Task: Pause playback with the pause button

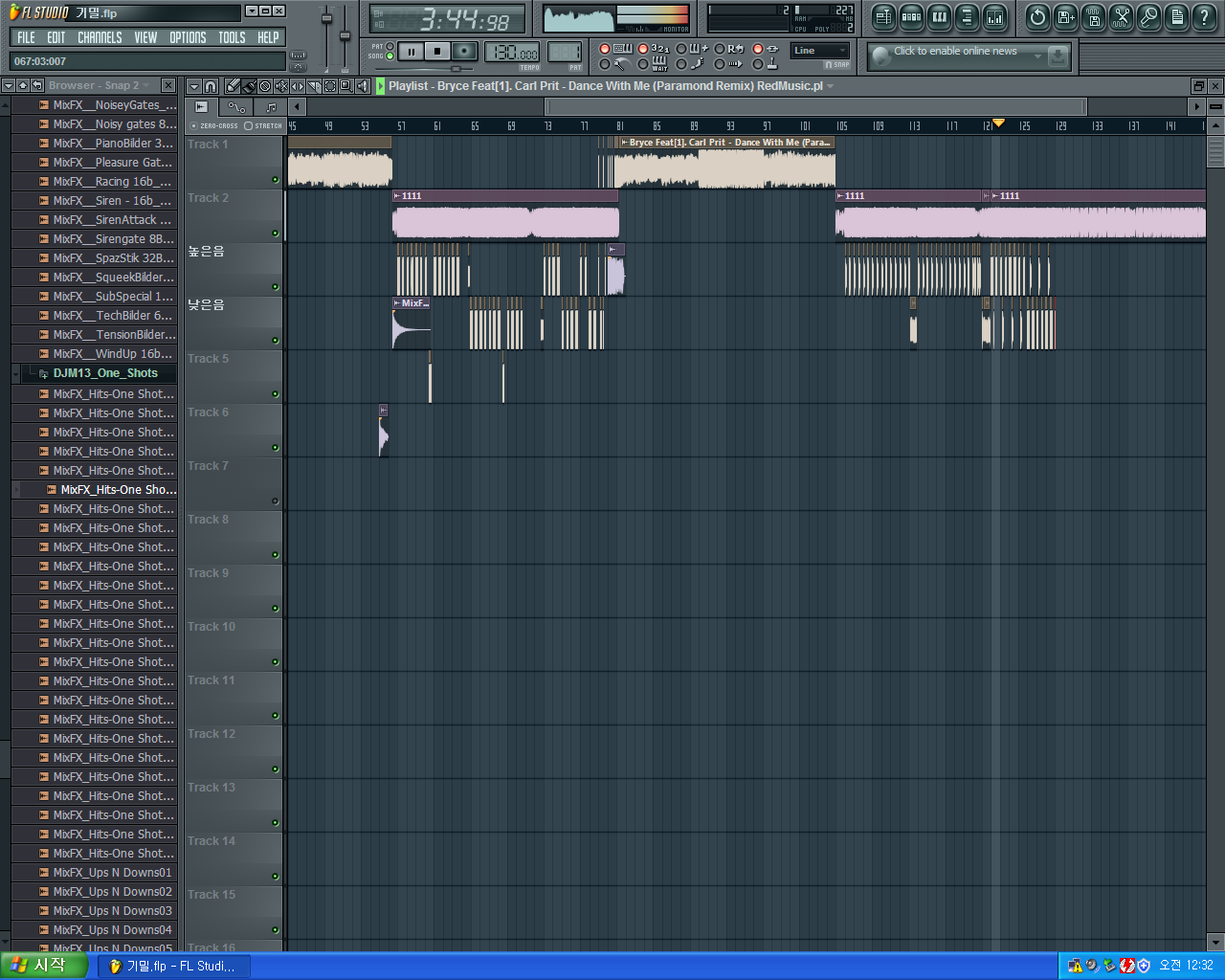Action: 411,52
